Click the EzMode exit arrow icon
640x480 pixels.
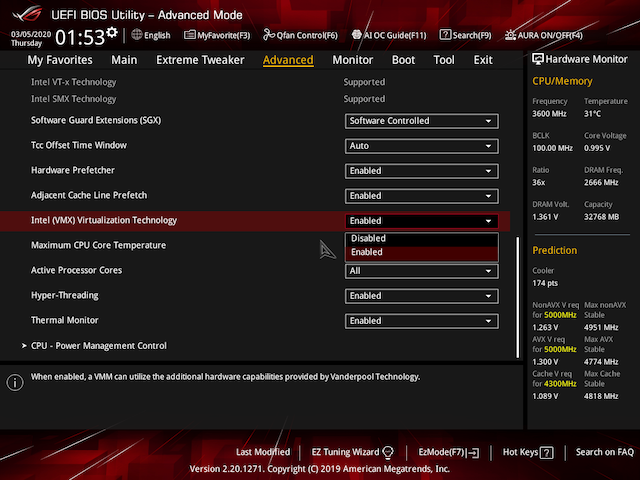[x=474, y=453]
